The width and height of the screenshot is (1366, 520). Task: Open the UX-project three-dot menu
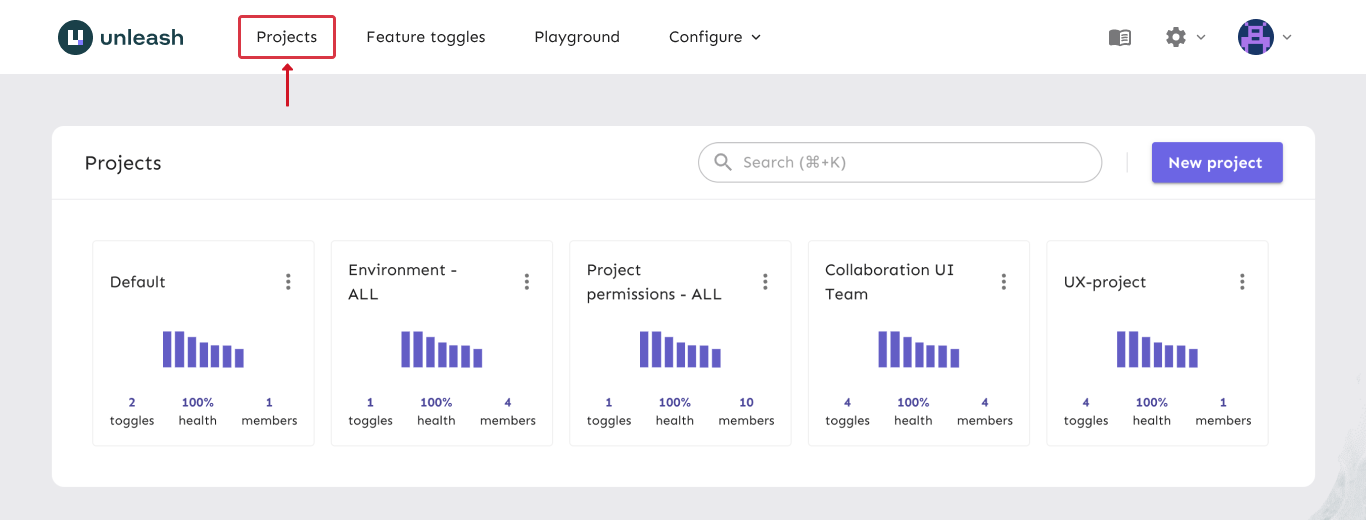coord(1242,282)
